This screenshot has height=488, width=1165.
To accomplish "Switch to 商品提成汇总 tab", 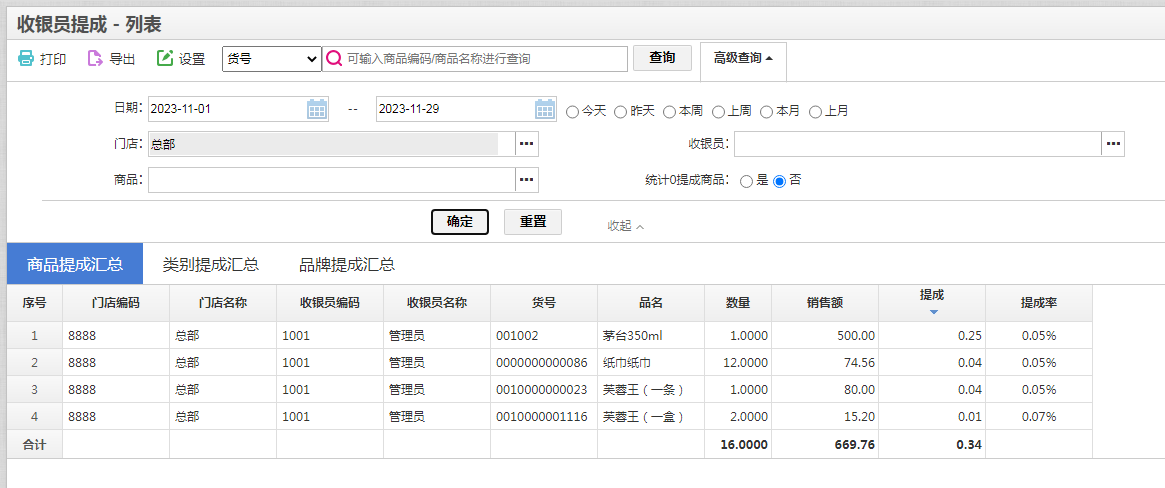I will (x=74, y=264).
